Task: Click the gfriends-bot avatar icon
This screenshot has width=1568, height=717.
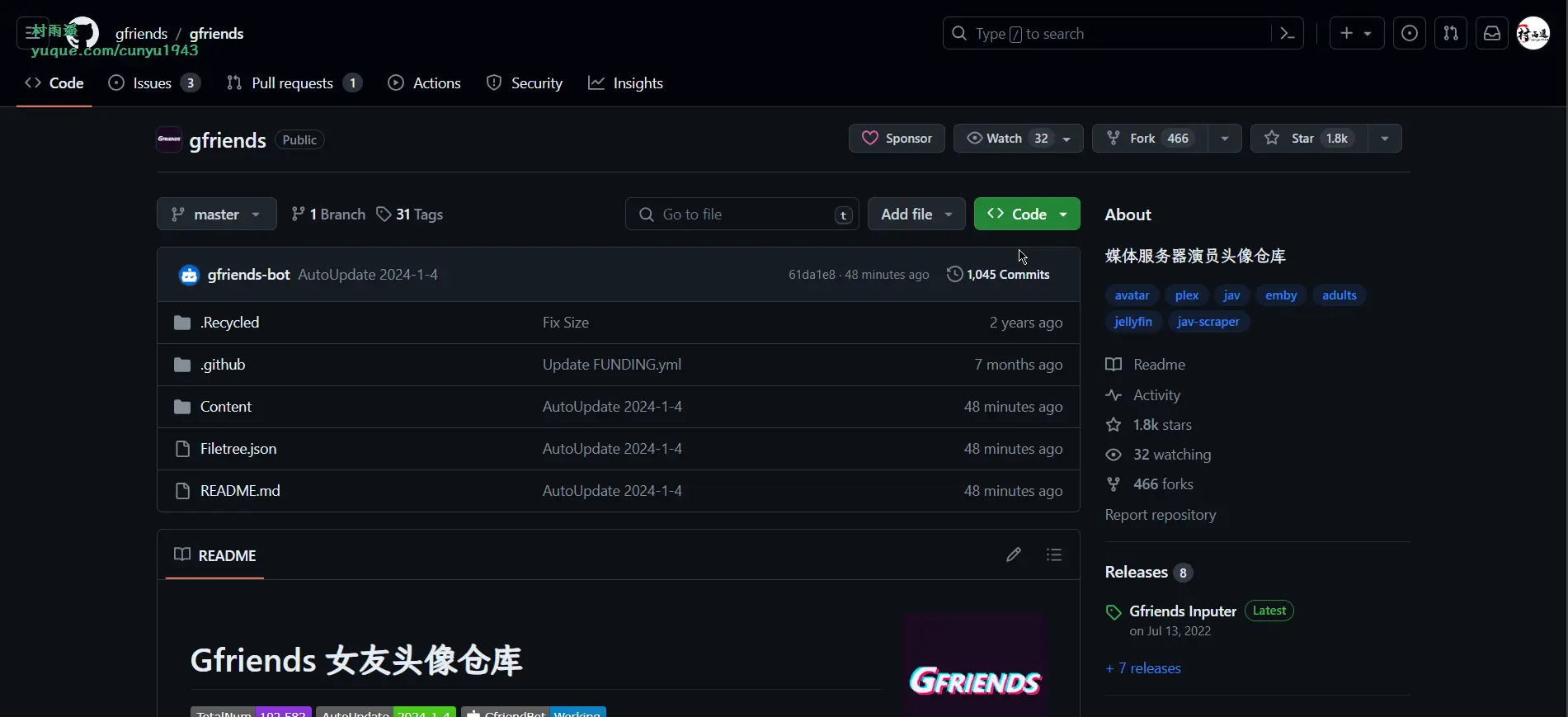Action: pos(189,275)
